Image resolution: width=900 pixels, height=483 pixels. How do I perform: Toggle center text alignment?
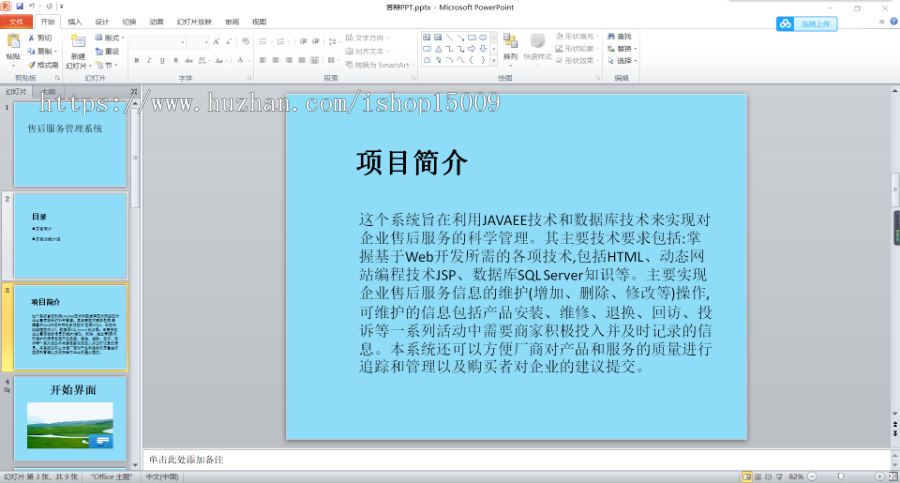tap(276, 60)
